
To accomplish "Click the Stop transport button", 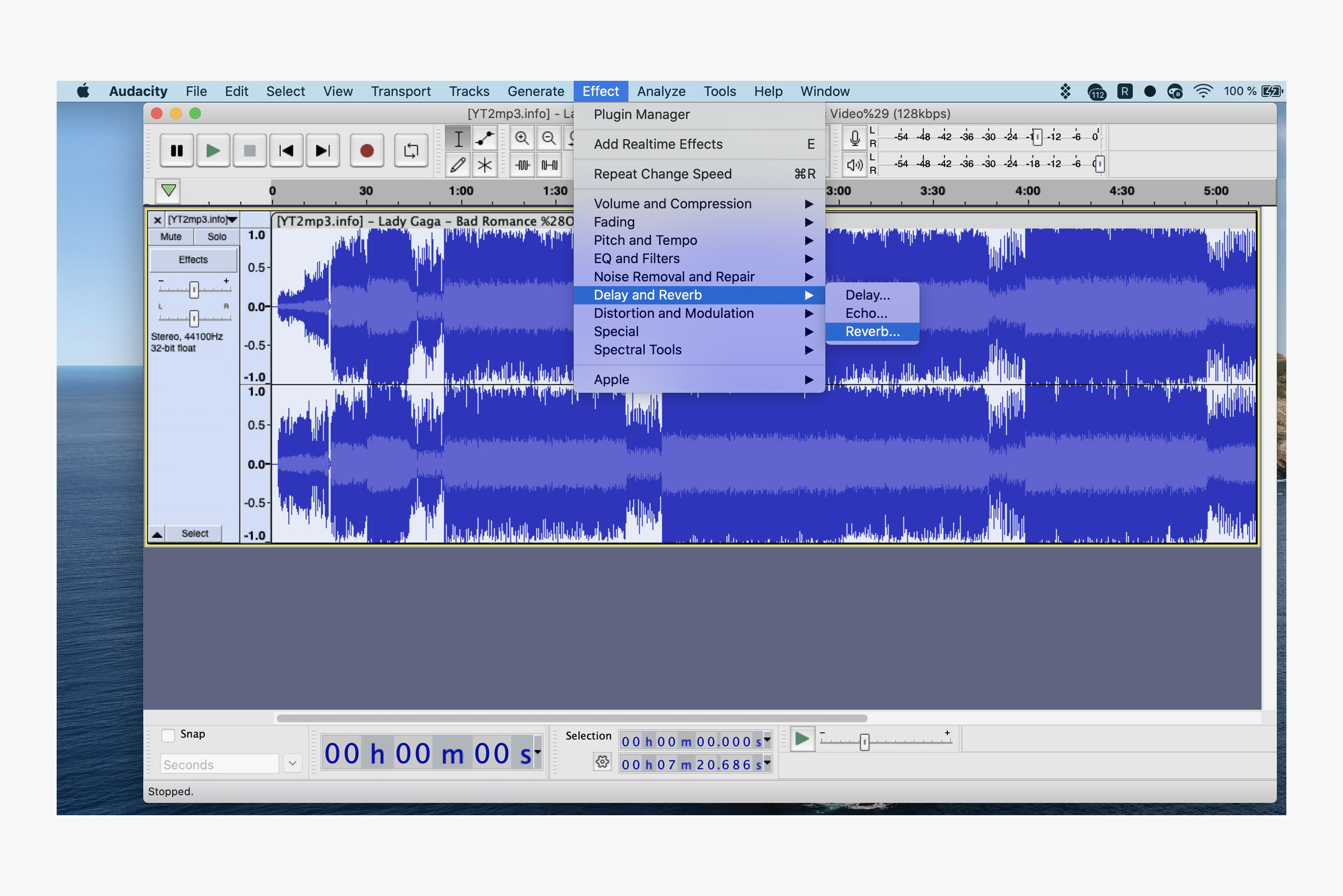I will (250, 151).
